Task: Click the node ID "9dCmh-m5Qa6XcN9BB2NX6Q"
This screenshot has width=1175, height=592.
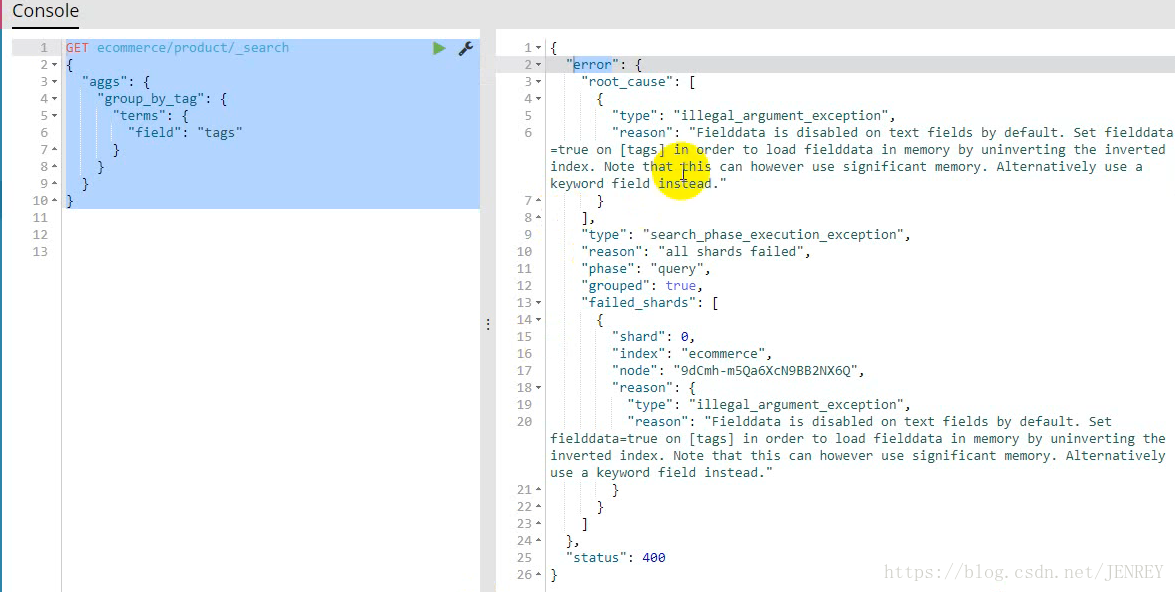Action: tap(766, 371)
